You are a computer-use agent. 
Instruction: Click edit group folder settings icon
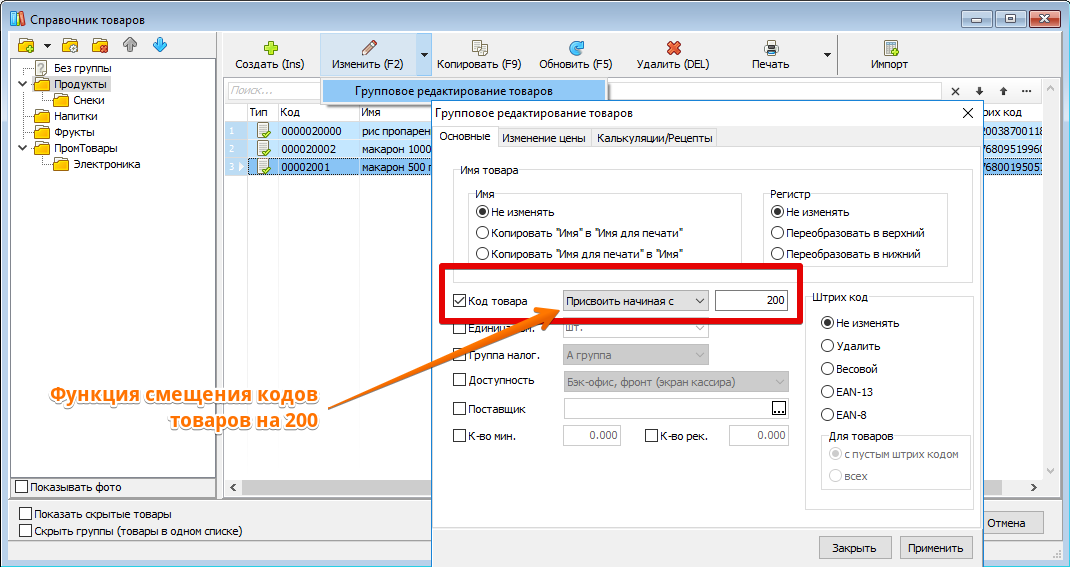tap(70, 46)
